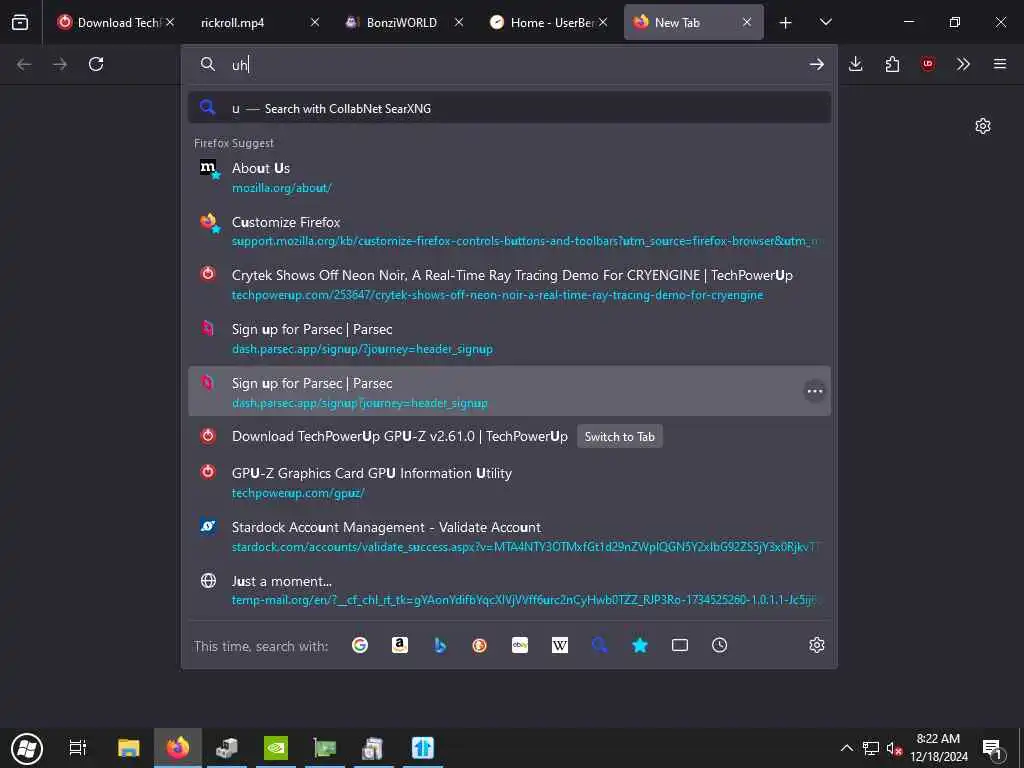Search bookmarks with the star icon
1024x768 pixels.
click(x=640, y=645)
